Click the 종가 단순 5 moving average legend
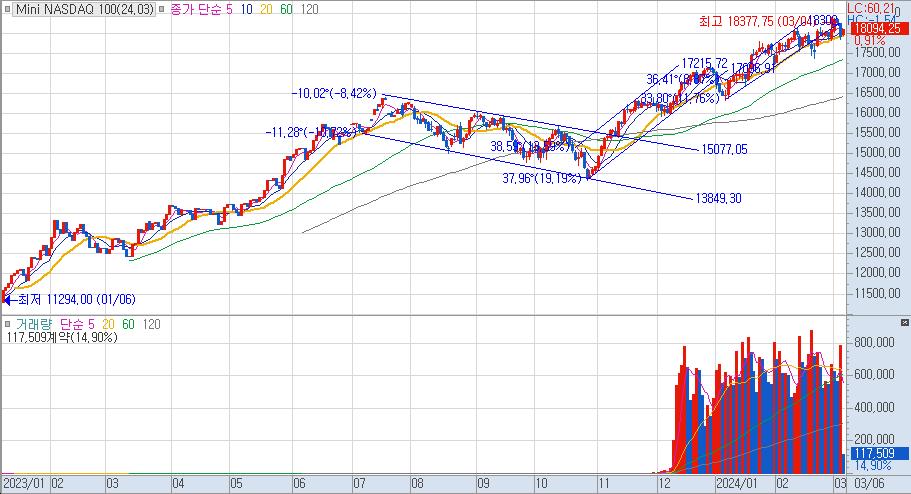Screen dimensions: 911x494 pos(201,9)
